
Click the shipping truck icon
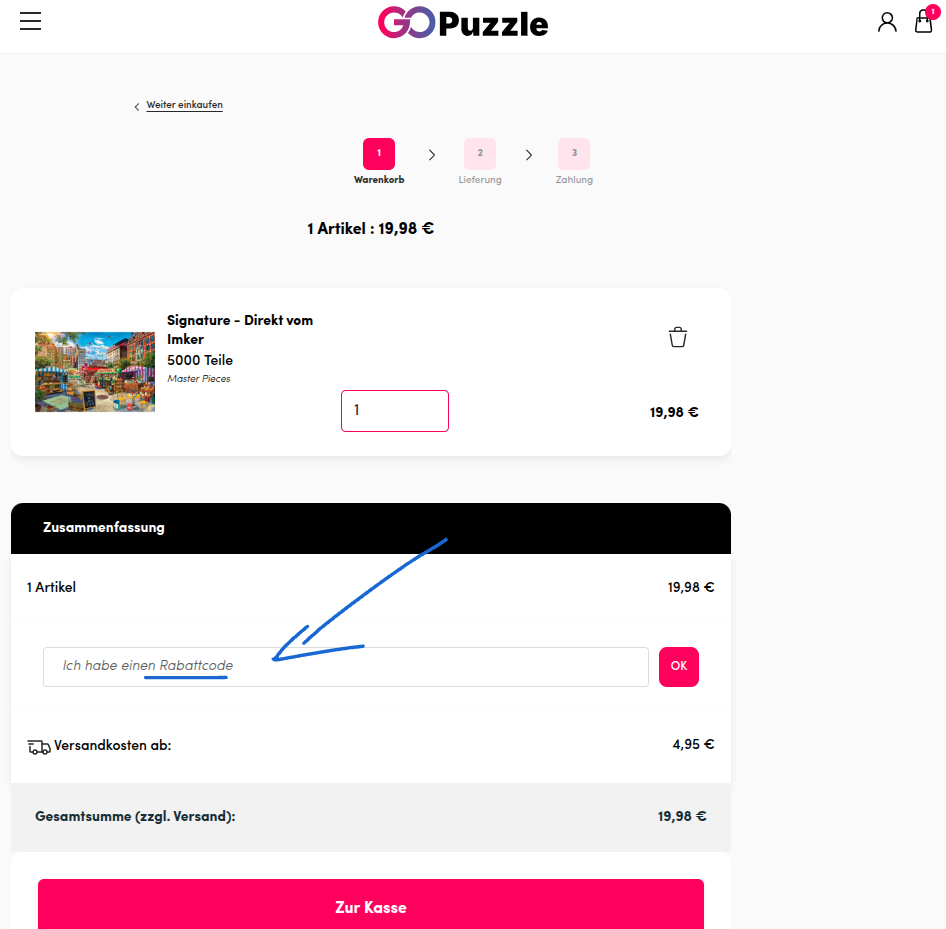pyautogui.click(x=37, y=745)
